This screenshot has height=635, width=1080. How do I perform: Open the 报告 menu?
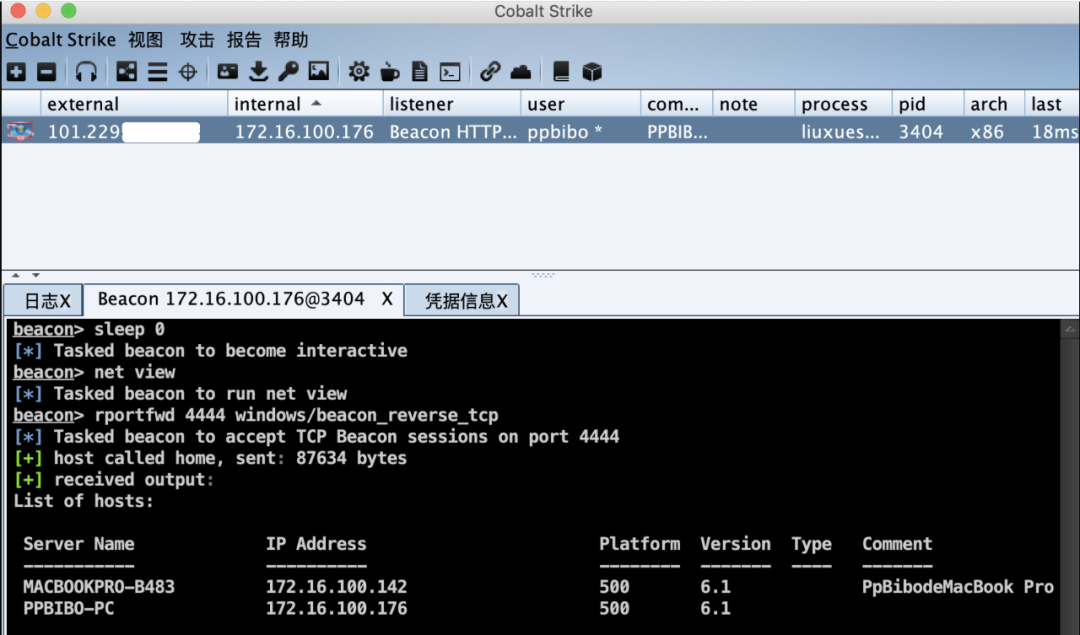click(244, 40)
